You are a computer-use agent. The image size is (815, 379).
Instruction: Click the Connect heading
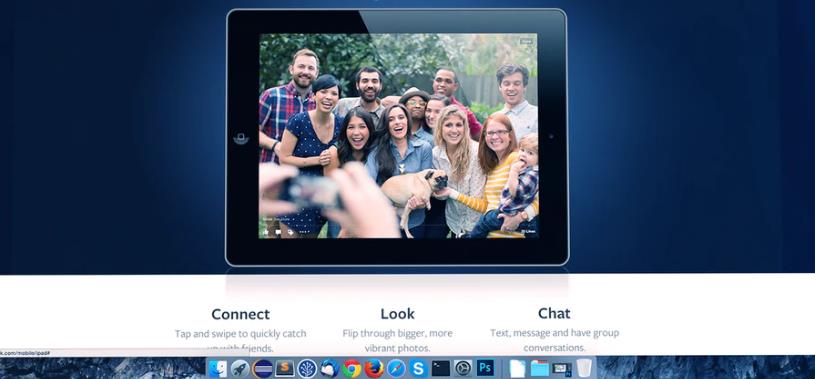(x=241, y=314)
